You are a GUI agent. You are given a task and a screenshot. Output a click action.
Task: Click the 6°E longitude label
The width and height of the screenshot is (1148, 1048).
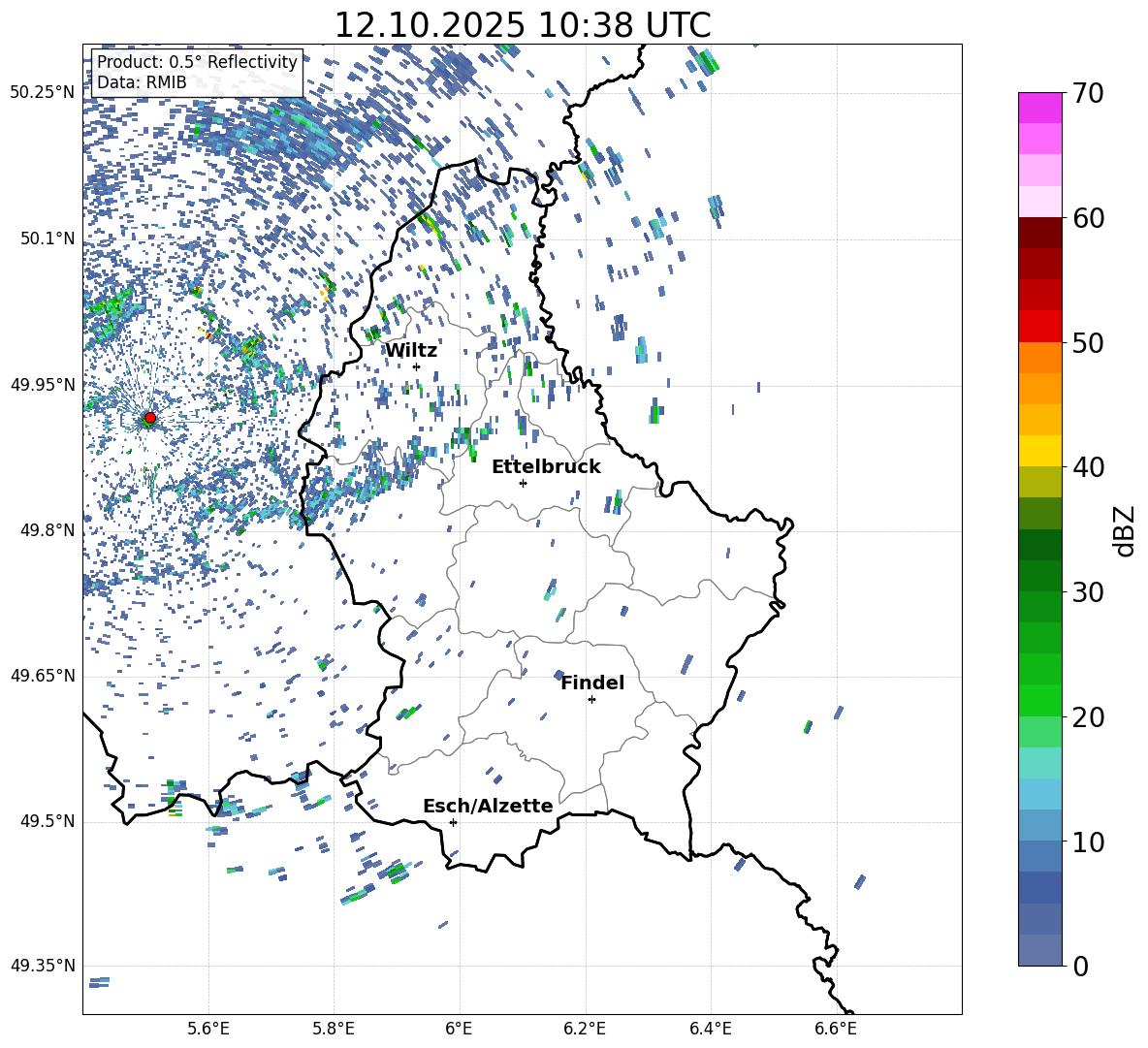coord(459,1029)
